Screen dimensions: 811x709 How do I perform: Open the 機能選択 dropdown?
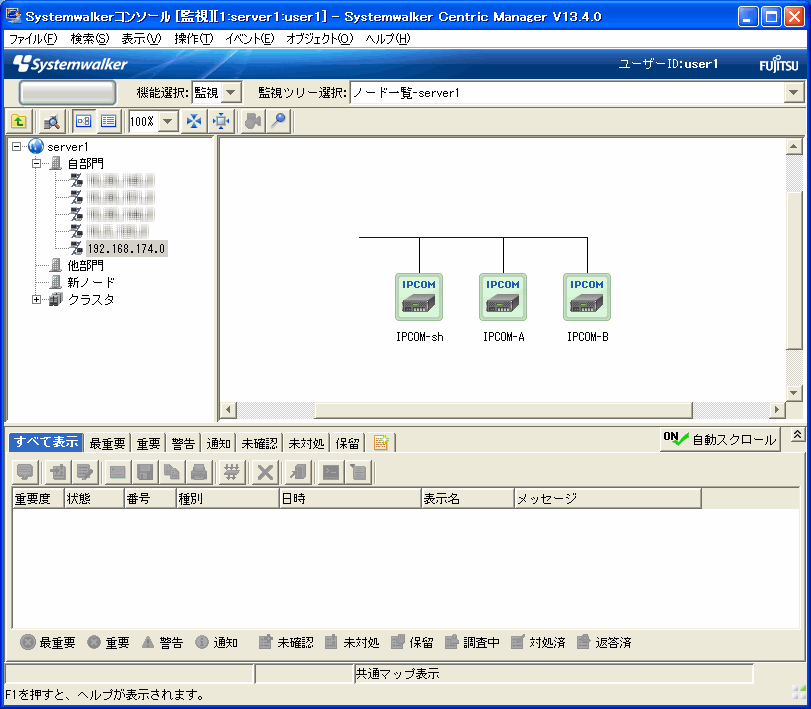point(231,93)
